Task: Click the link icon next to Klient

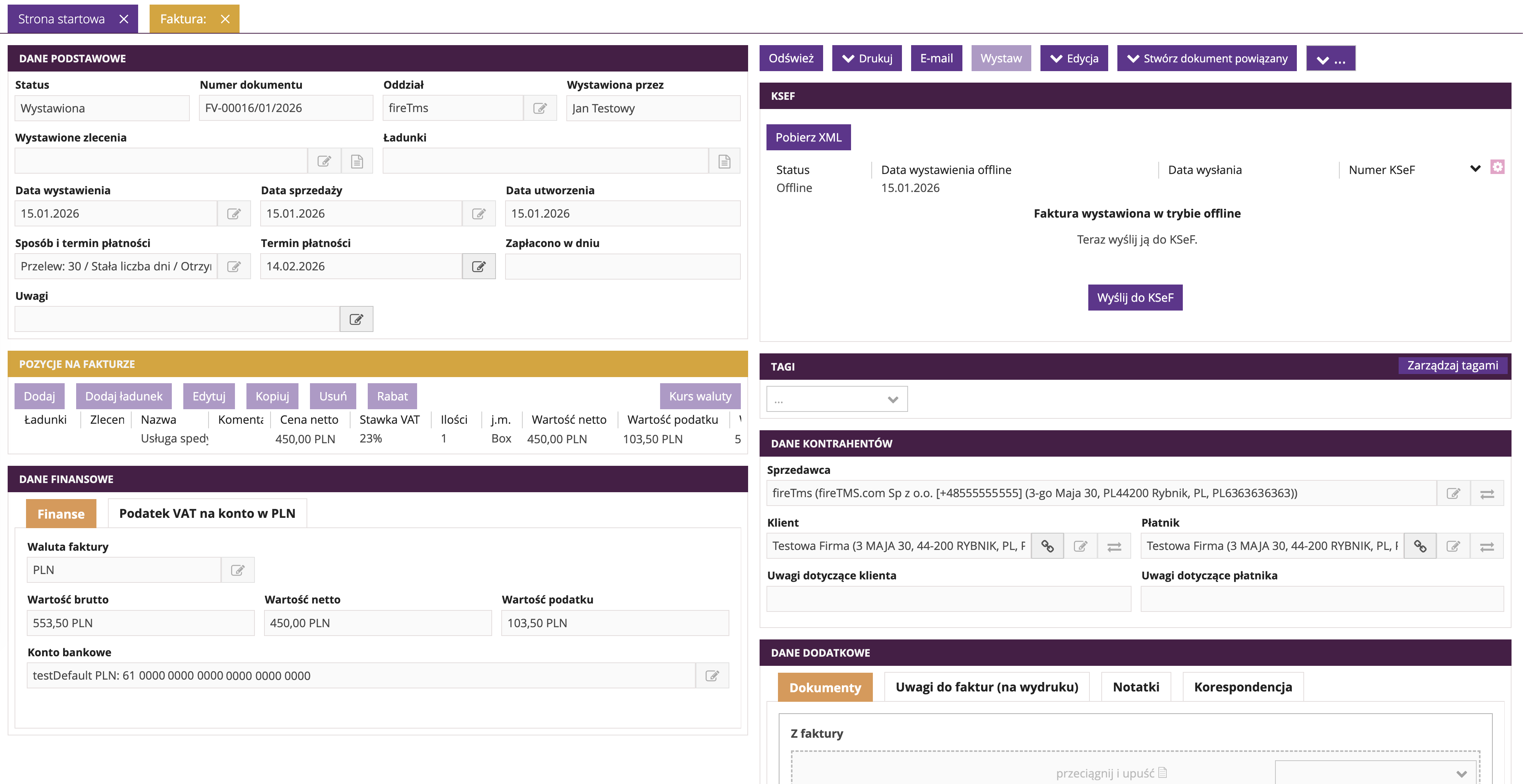Action: (x=1047, y=546)
